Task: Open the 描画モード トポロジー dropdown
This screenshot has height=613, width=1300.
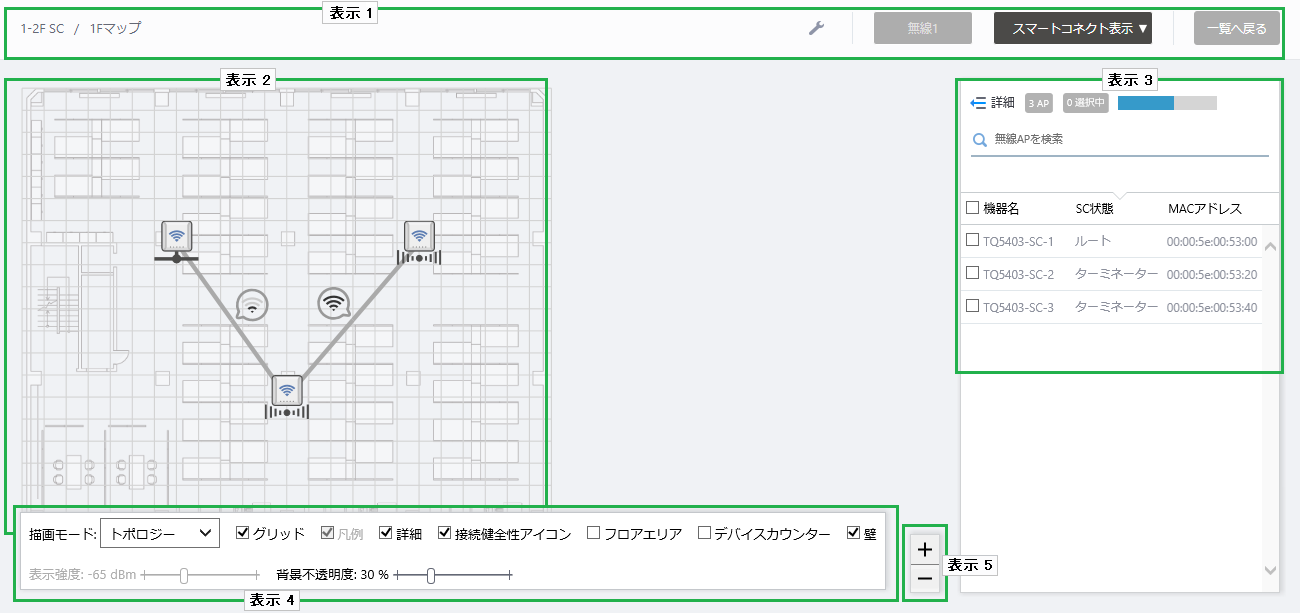Action: coord(160,534)
